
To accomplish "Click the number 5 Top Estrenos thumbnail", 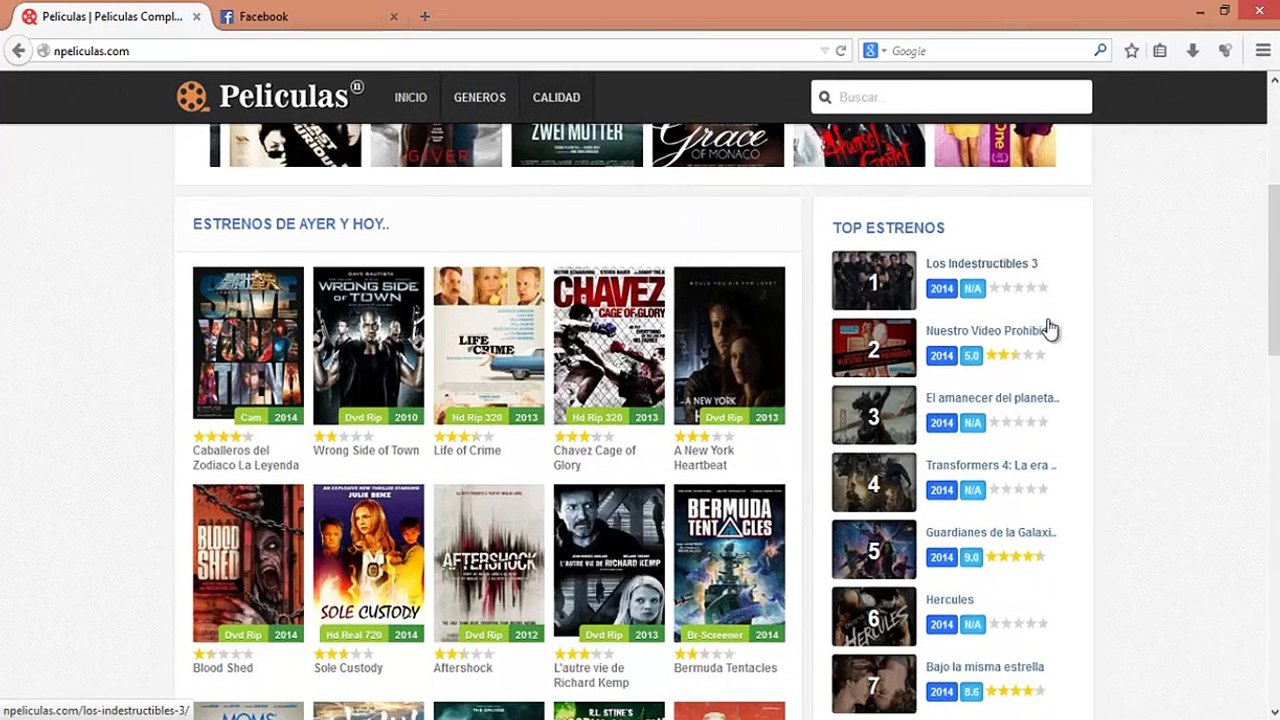I will tap(874, 550).
